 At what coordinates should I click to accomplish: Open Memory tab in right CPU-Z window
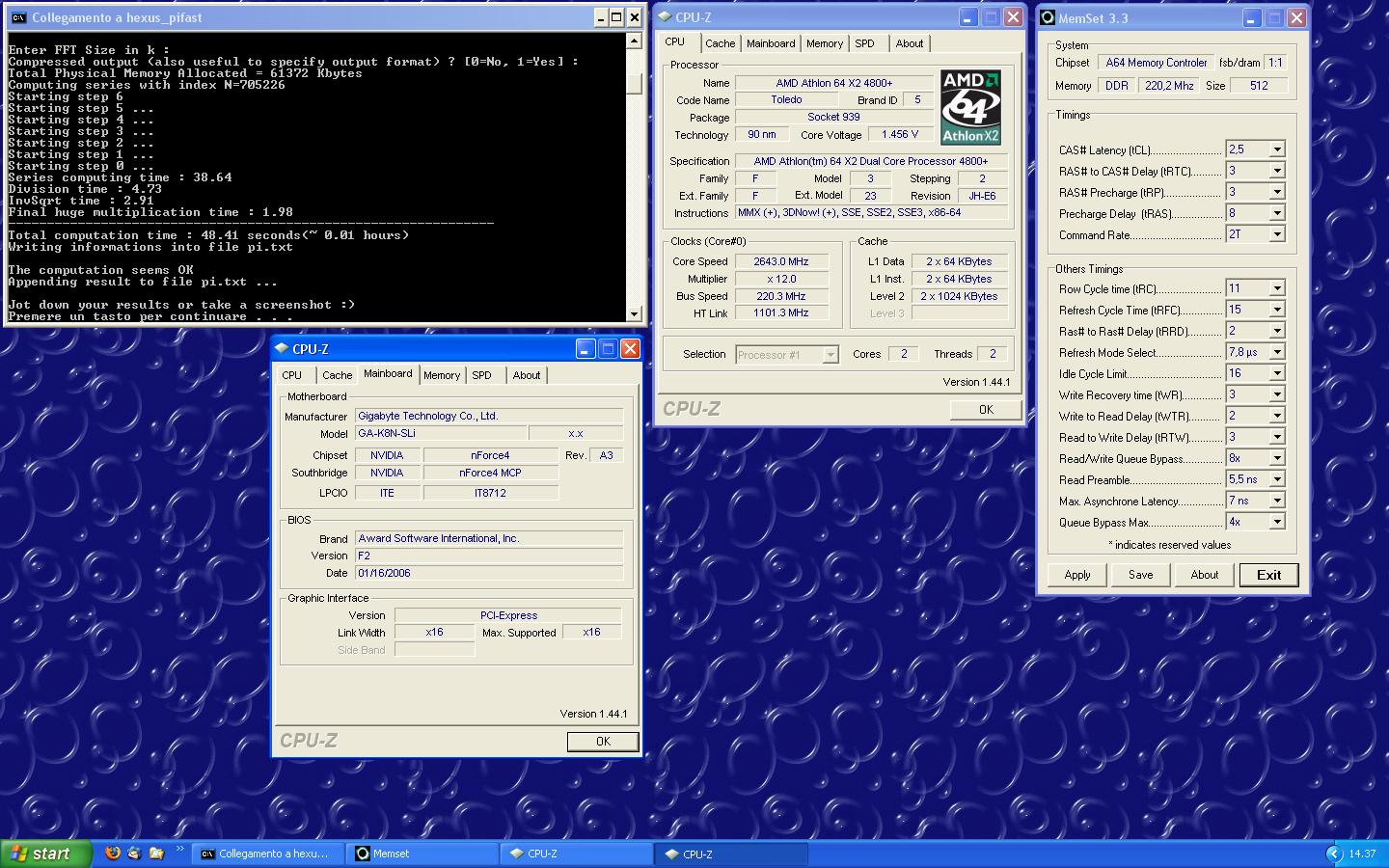(x=825, y=43)
